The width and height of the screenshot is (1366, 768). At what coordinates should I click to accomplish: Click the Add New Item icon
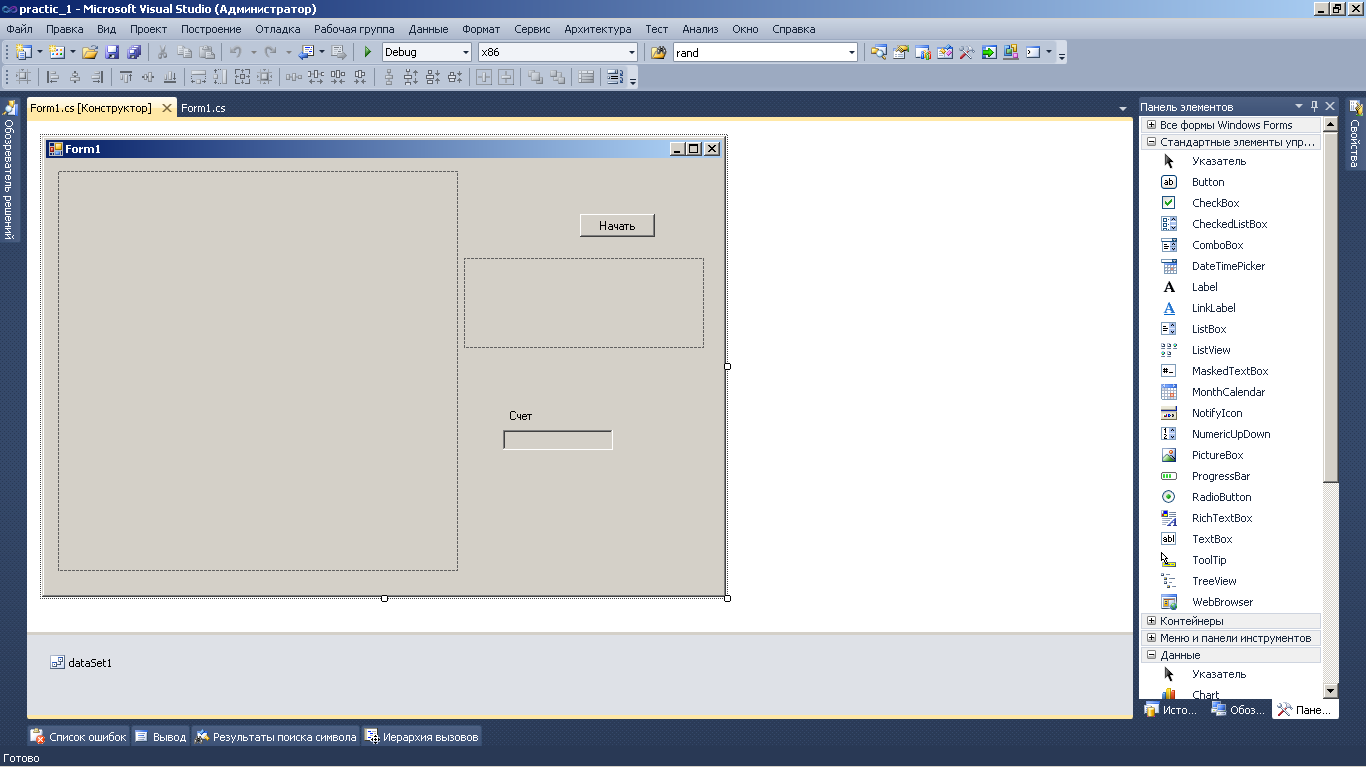click(57, 52)
